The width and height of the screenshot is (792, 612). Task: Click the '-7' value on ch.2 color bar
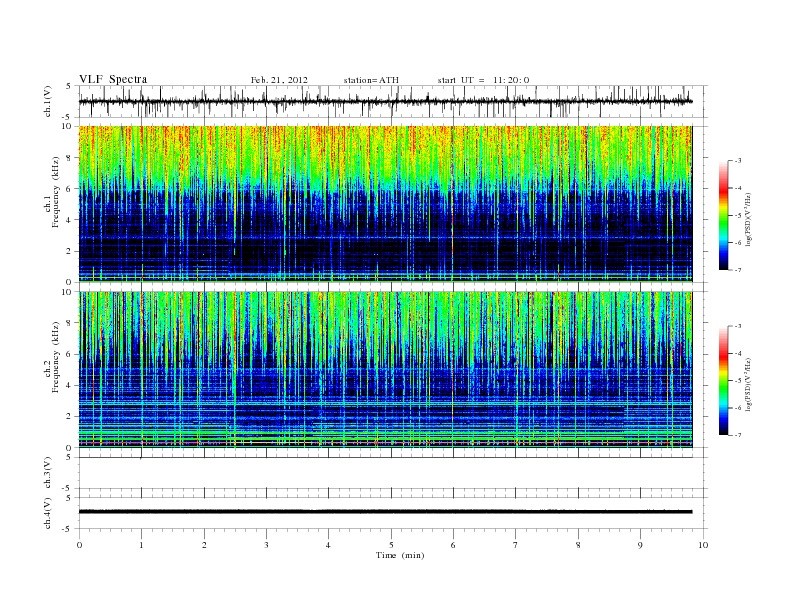tap(738, 435)
